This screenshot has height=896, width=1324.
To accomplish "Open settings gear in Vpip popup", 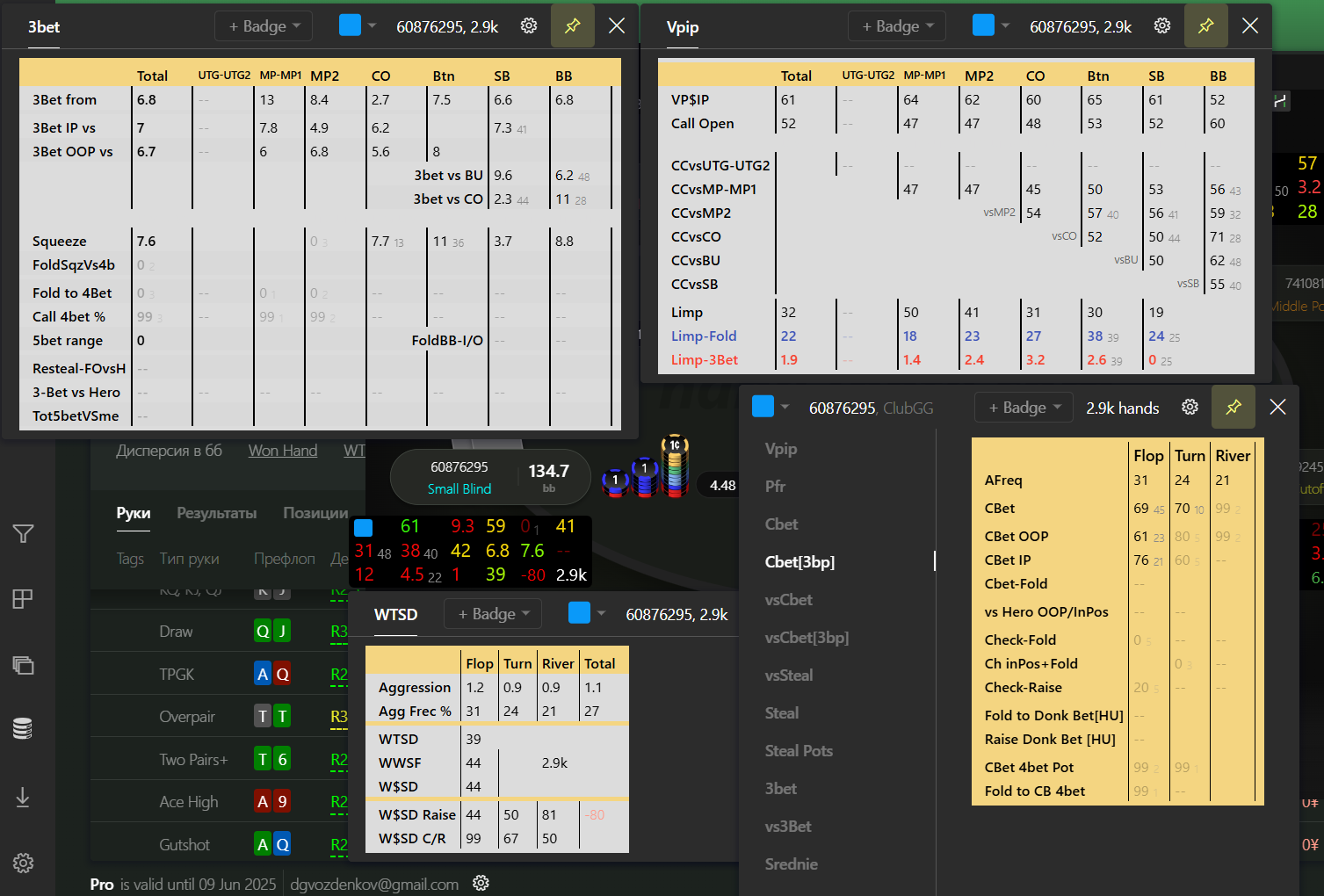I will click(1162, 26).
